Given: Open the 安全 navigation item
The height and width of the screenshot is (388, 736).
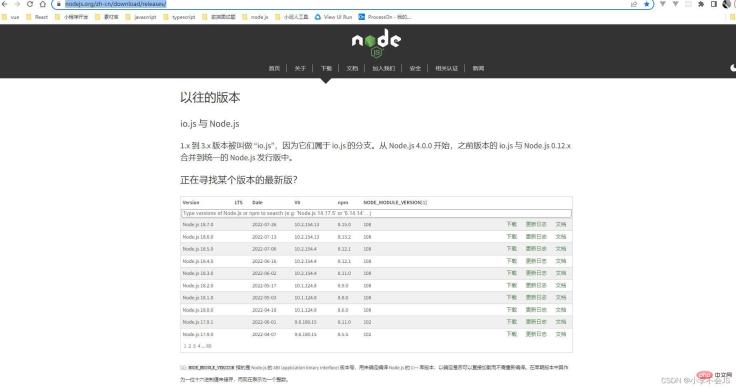Looking at the screenshot, I should tap(415, 68).
